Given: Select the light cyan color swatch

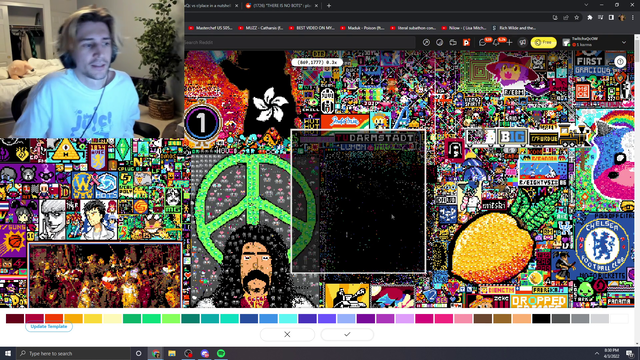Looking at the screenshot, I should pyautogui.click(x=288, y=318).
